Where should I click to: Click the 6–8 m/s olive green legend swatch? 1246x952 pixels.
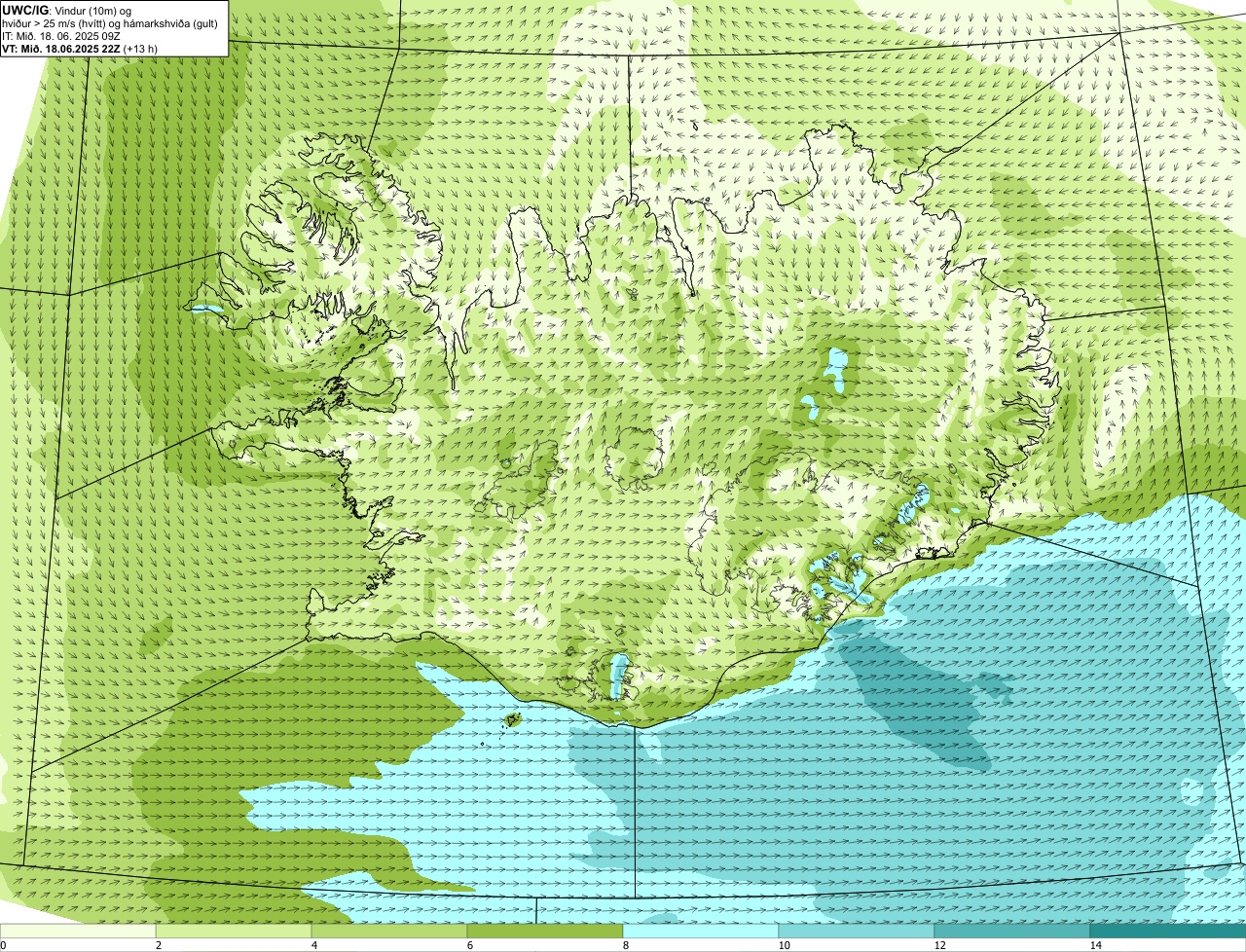pyautogui.click(x=545, y=932)
